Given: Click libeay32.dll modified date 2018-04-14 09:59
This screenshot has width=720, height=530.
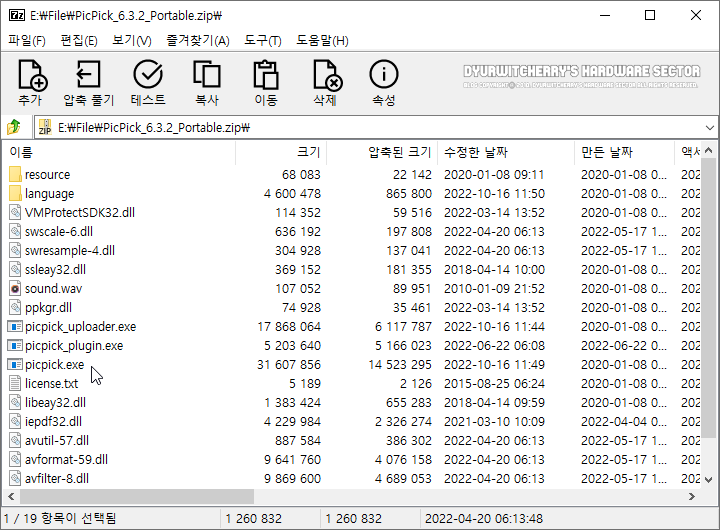Looking at the screenshot, I should click(x=494, y=403).
